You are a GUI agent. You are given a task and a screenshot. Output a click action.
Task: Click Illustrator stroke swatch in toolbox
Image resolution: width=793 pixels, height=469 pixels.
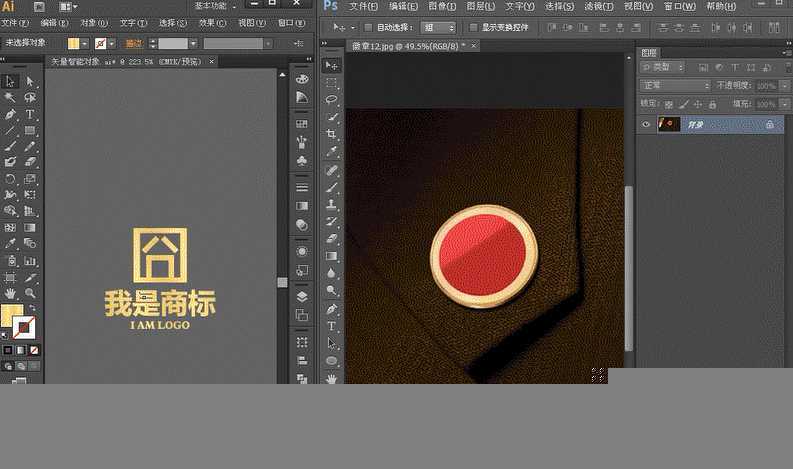point(24,328)
